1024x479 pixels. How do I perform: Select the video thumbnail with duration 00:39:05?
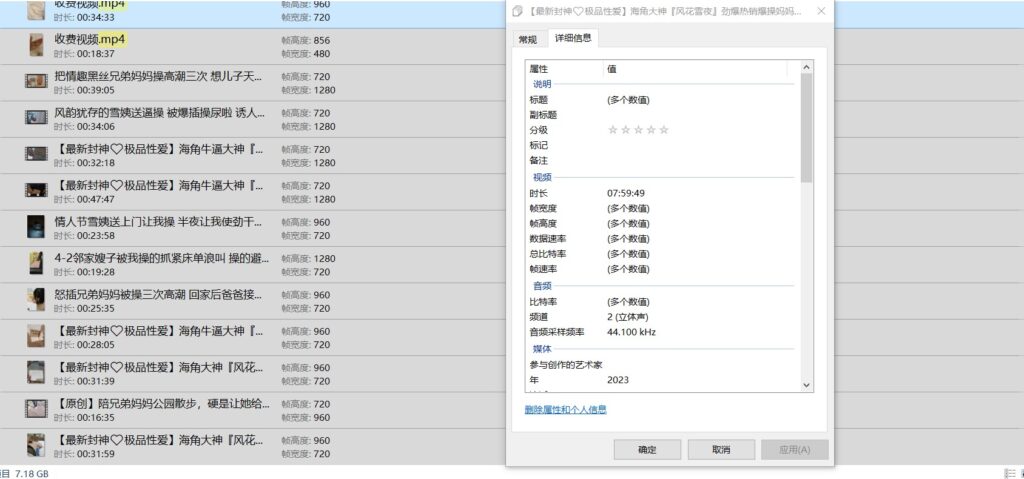36,82
